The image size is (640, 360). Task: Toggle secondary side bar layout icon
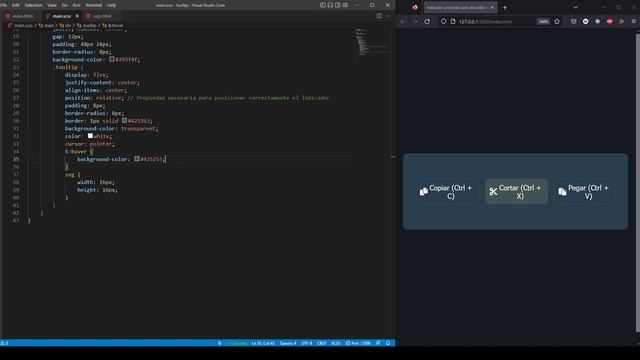point(338,5)
